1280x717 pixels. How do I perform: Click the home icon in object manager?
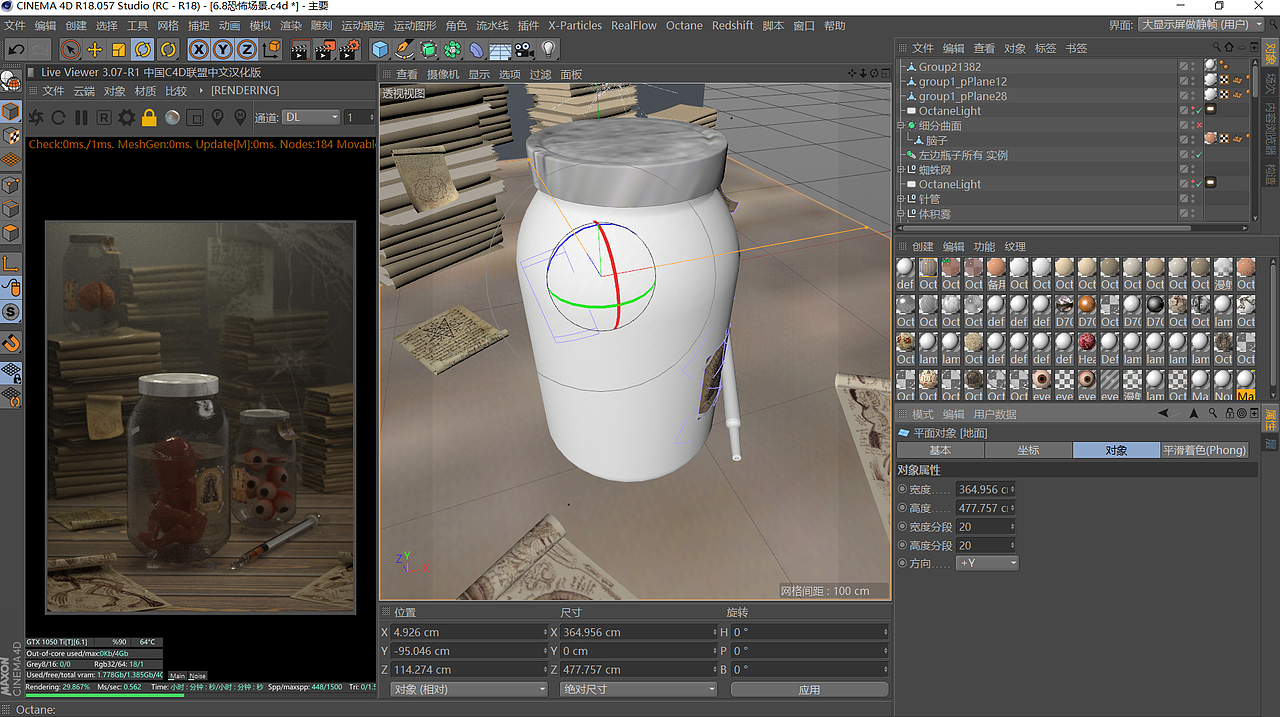point(1229,47)
